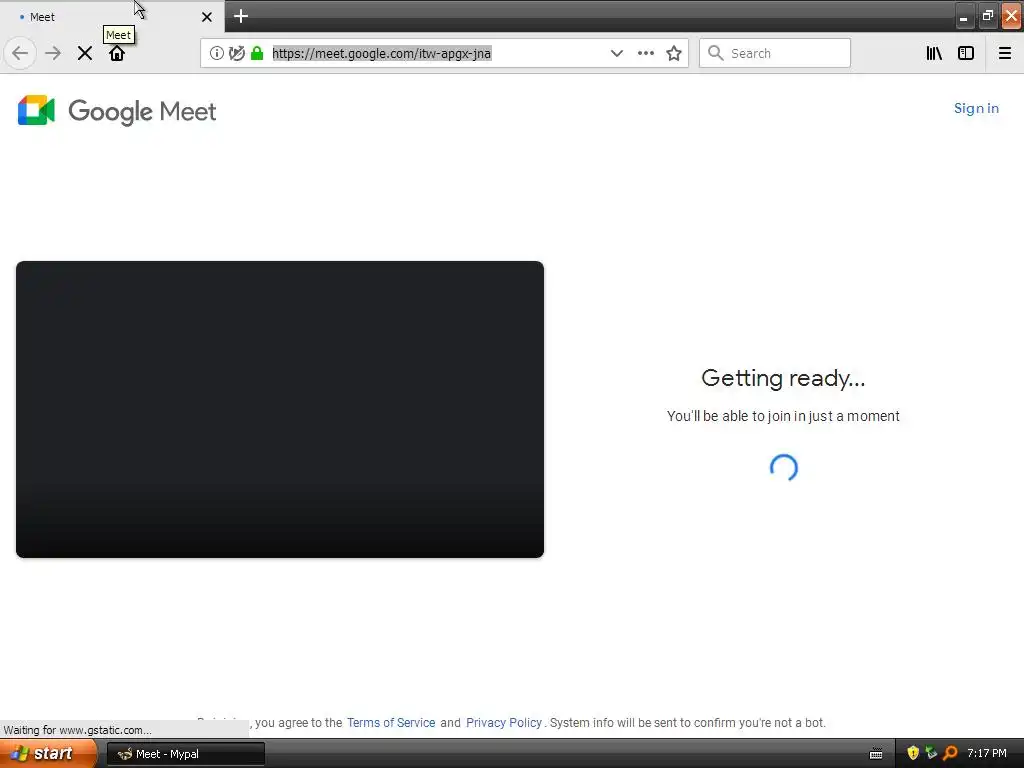The image size is (1024, 768).
Task: Bookmark this page with the star icon
Action: [674, 53]
